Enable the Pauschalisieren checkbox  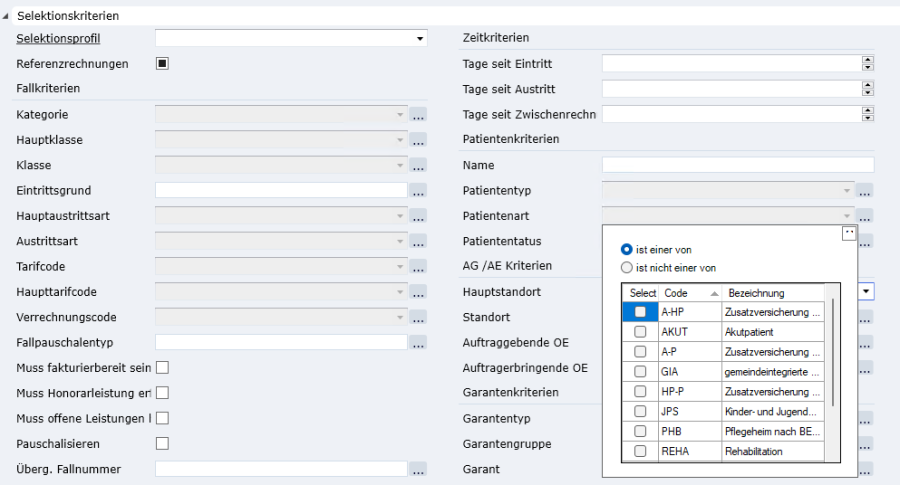[x=162, y=443]
